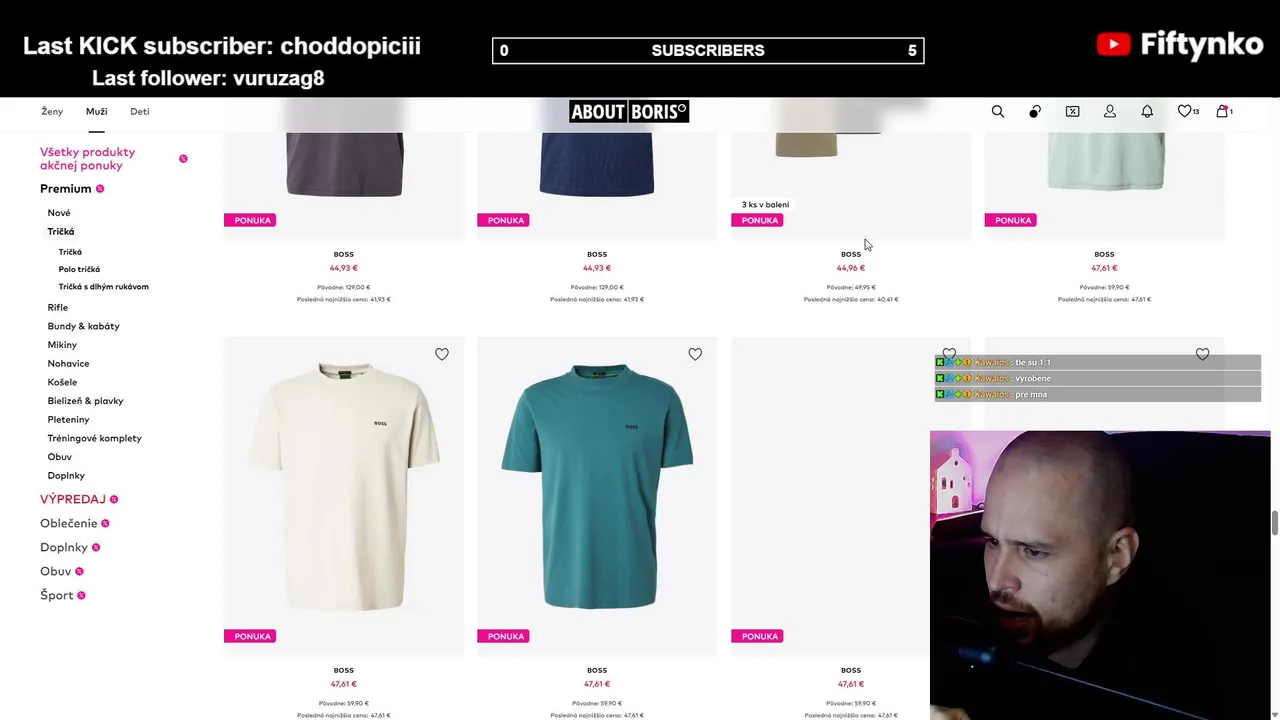Open Všetky produkty akčnej ponuky link
This screenshot has height=720, width=1280.
pos(87,158)
